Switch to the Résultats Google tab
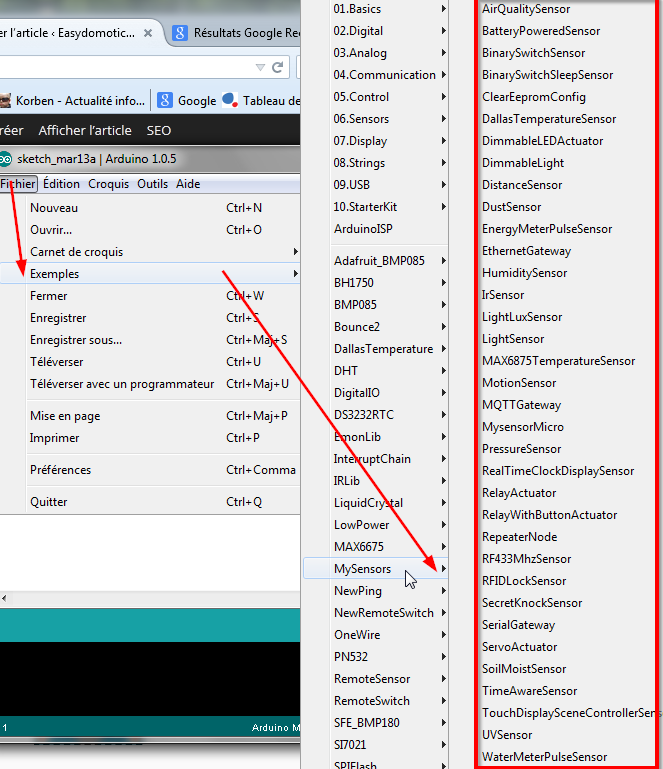Image resolution: width=663 pixels, height=769 pixels. pyautogui.click(x=236, y=33)
